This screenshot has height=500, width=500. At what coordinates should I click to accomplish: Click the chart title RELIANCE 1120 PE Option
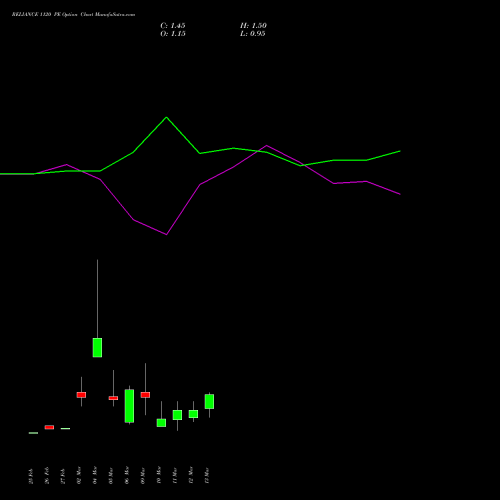point(45,15)
